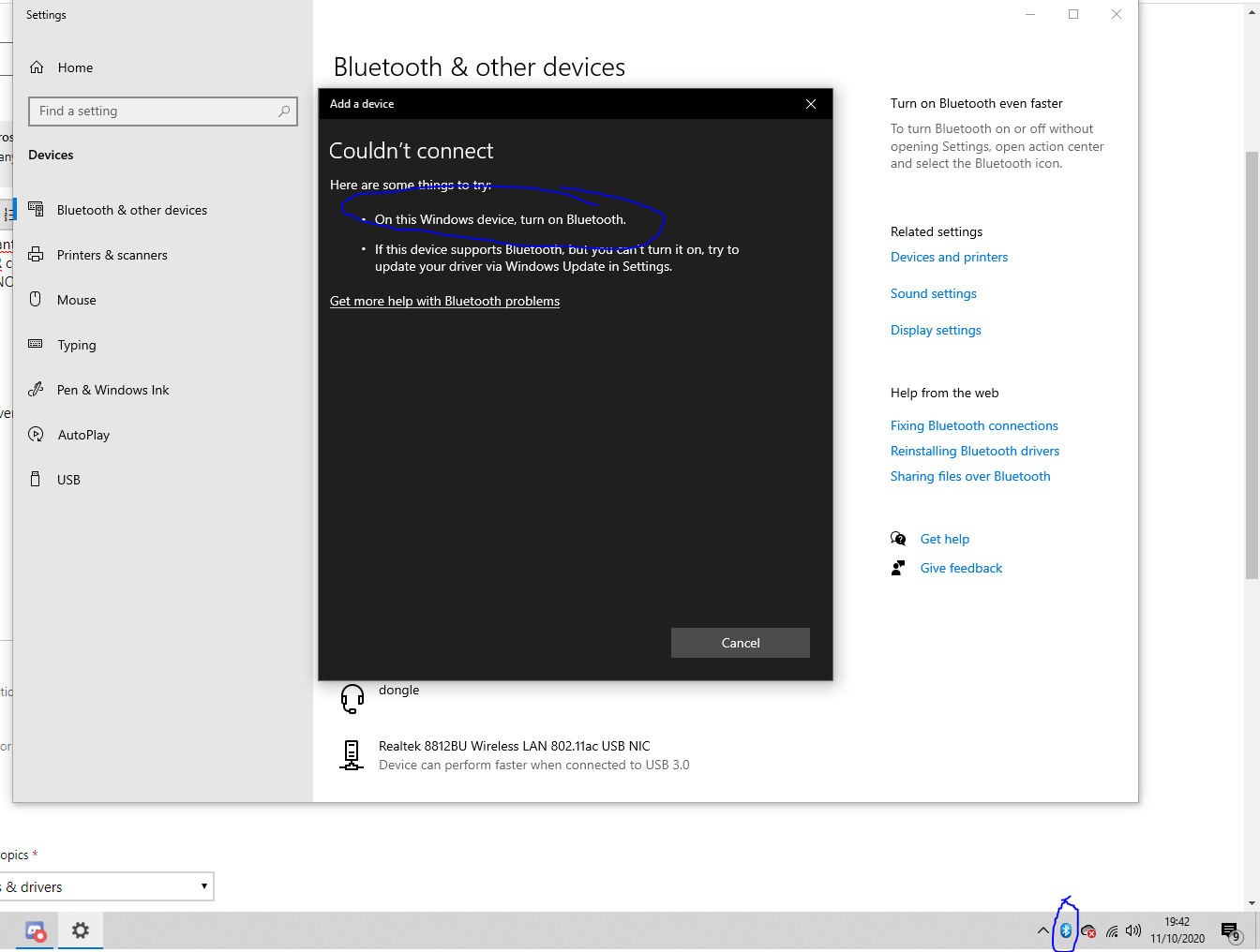Screen dimensions: 1260x952
Task: Click the scrollbar down arrow on background page
Action: (x=1252, y=903)
